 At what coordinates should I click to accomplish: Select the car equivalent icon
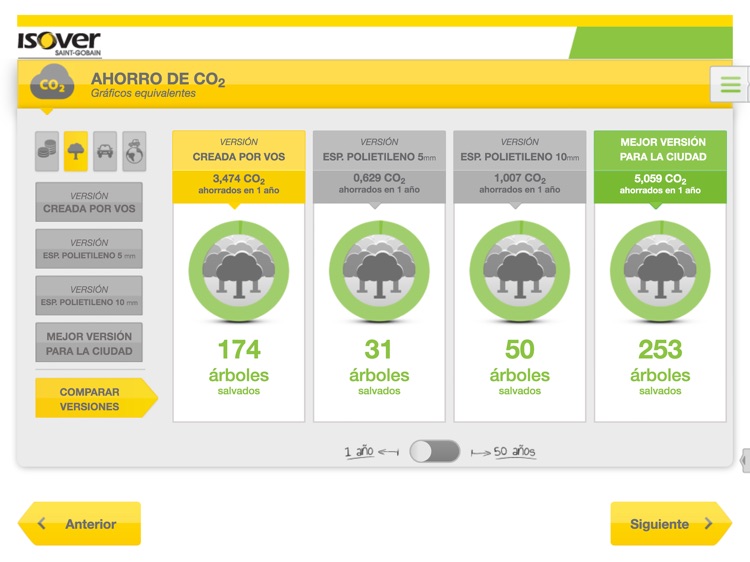click(x=105, y=152)
